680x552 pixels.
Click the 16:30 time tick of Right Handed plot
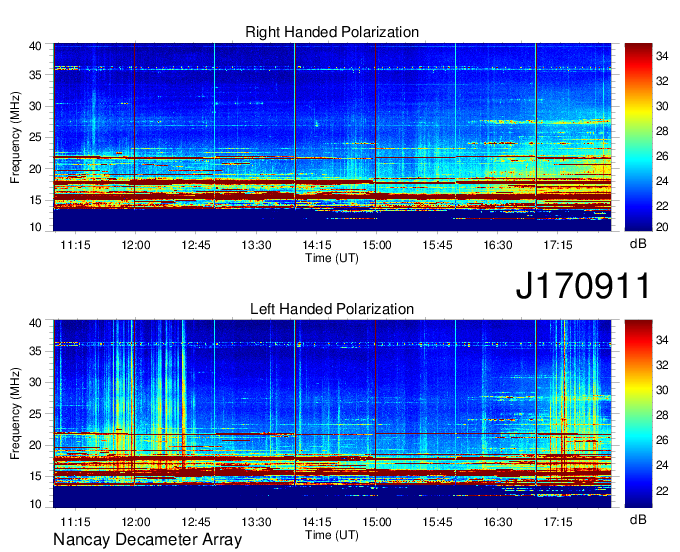click(497, 245)
